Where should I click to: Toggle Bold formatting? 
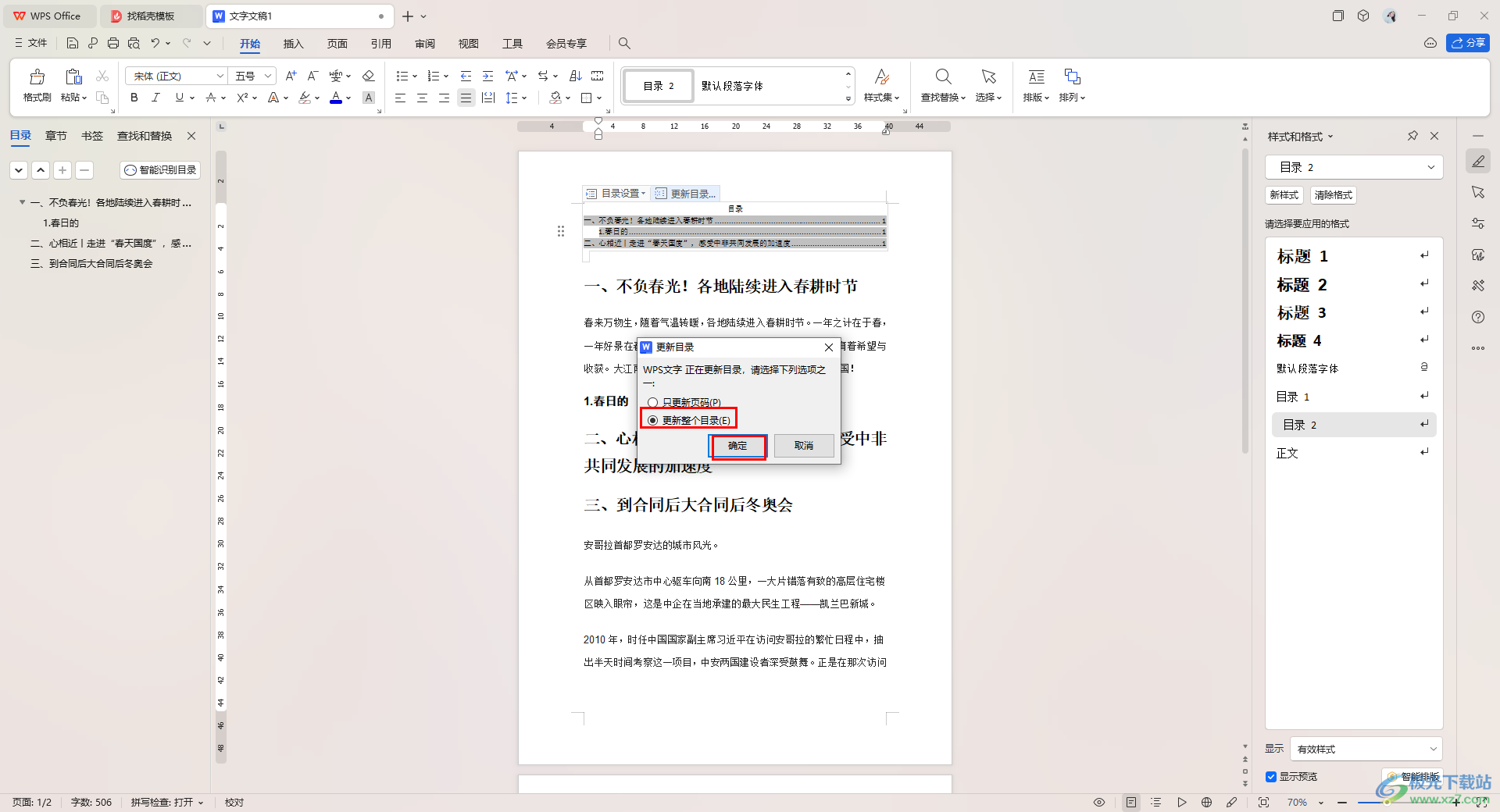(x=134, y=98)
